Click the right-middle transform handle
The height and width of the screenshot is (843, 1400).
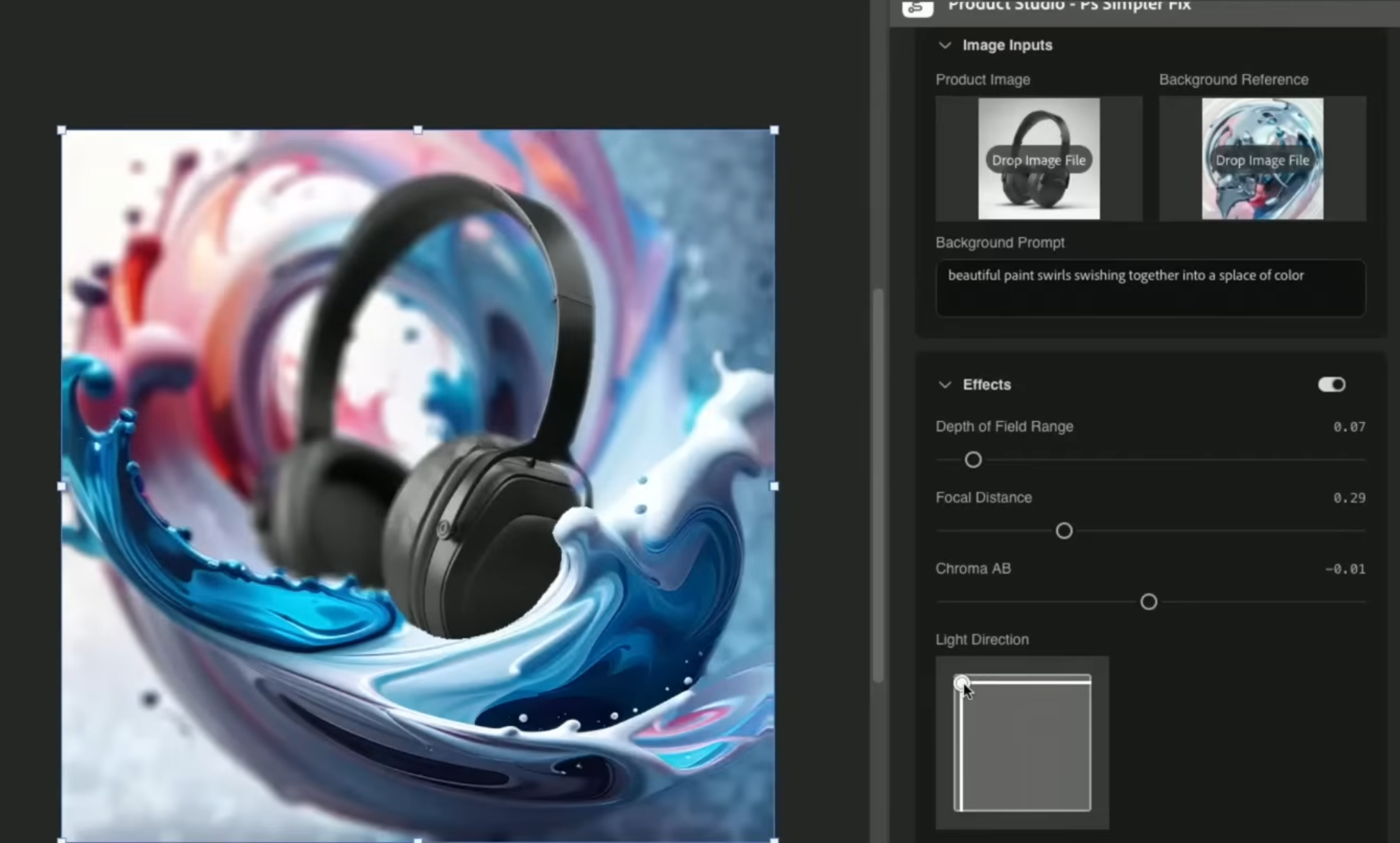tap(774, 487)
